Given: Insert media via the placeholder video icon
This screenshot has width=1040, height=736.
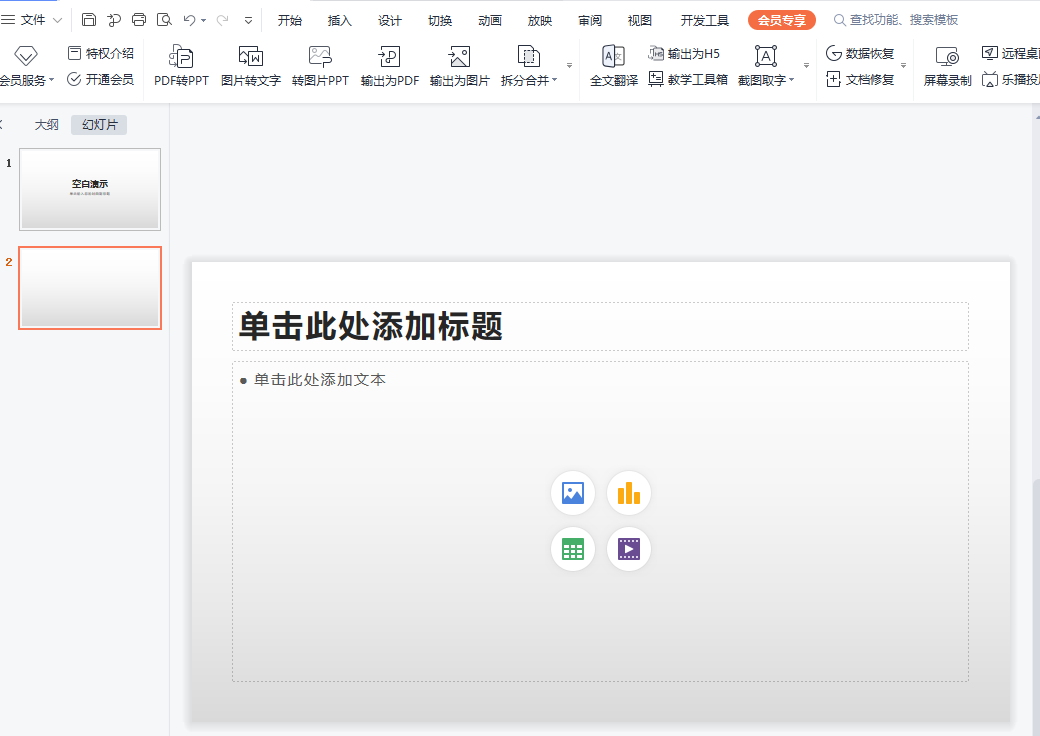Looking at the screenshot, I should coord(629,549).
